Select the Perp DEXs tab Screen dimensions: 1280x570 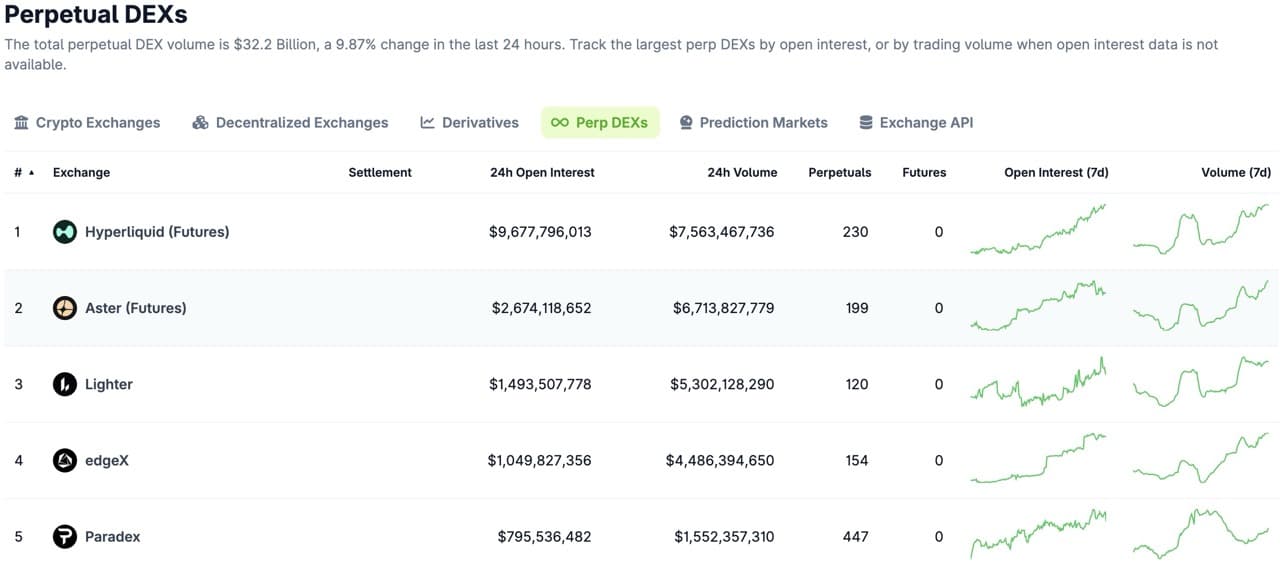point(600,122)
